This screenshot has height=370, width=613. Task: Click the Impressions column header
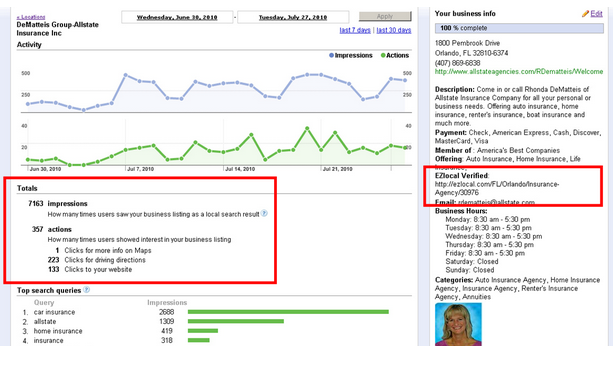click(167, 302)
